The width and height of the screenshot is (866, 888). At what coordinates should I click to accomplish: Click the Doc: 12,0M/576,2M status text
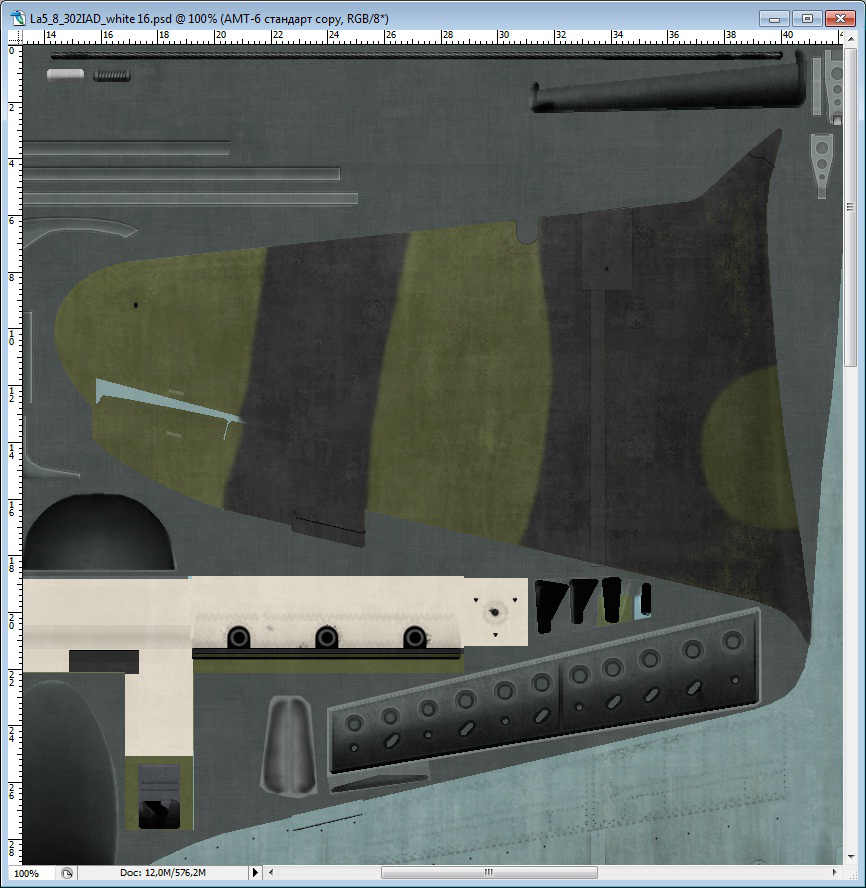click(x=163, y=873)
